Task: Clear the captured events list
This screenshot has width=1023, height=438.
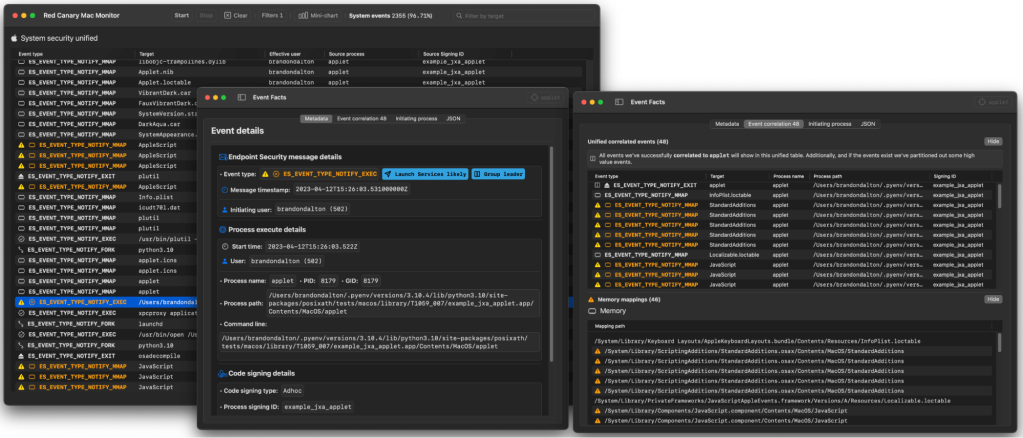Action: coord(236,16)
